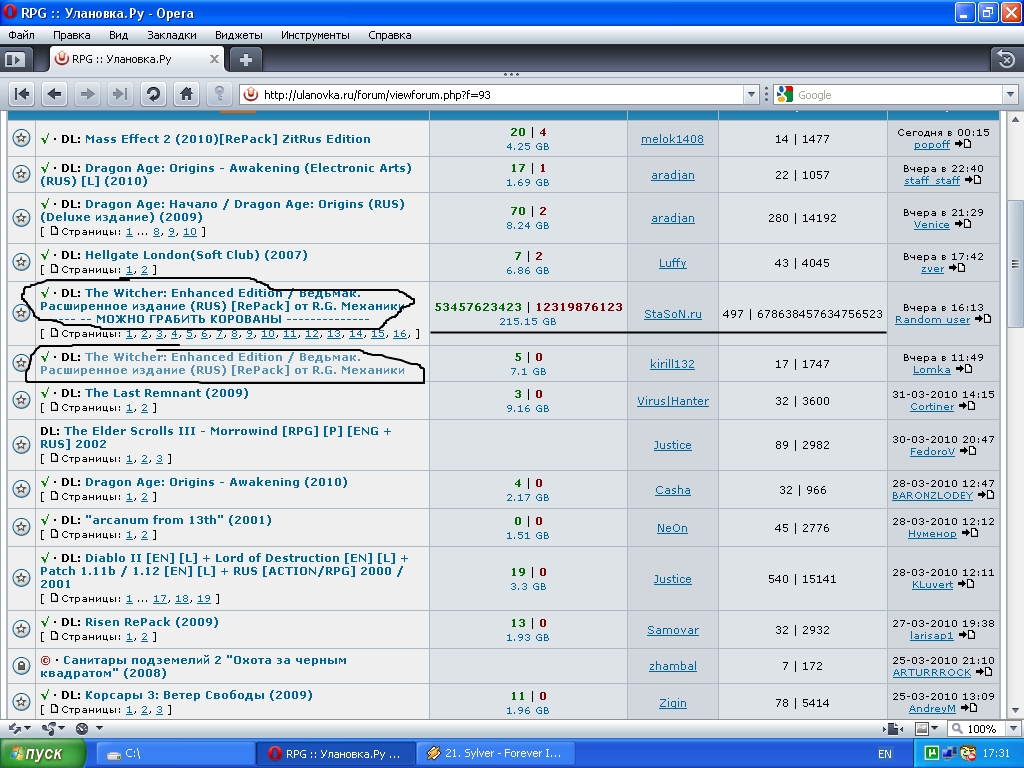Open user profile link melok1408
The width and height of the screenshot is (1024, 768).
(x=672, y=139)
